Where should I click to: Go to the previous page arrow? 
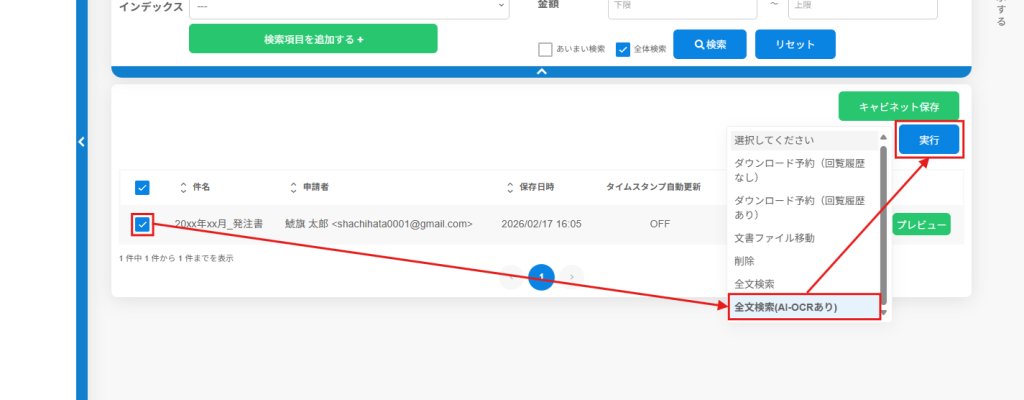point(511,276)
